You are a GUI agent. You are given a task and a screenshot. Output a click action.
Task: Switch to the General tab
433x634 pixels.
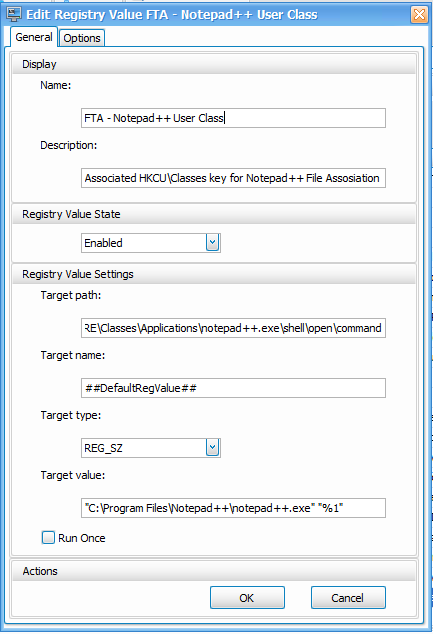(x=34, y=37)
